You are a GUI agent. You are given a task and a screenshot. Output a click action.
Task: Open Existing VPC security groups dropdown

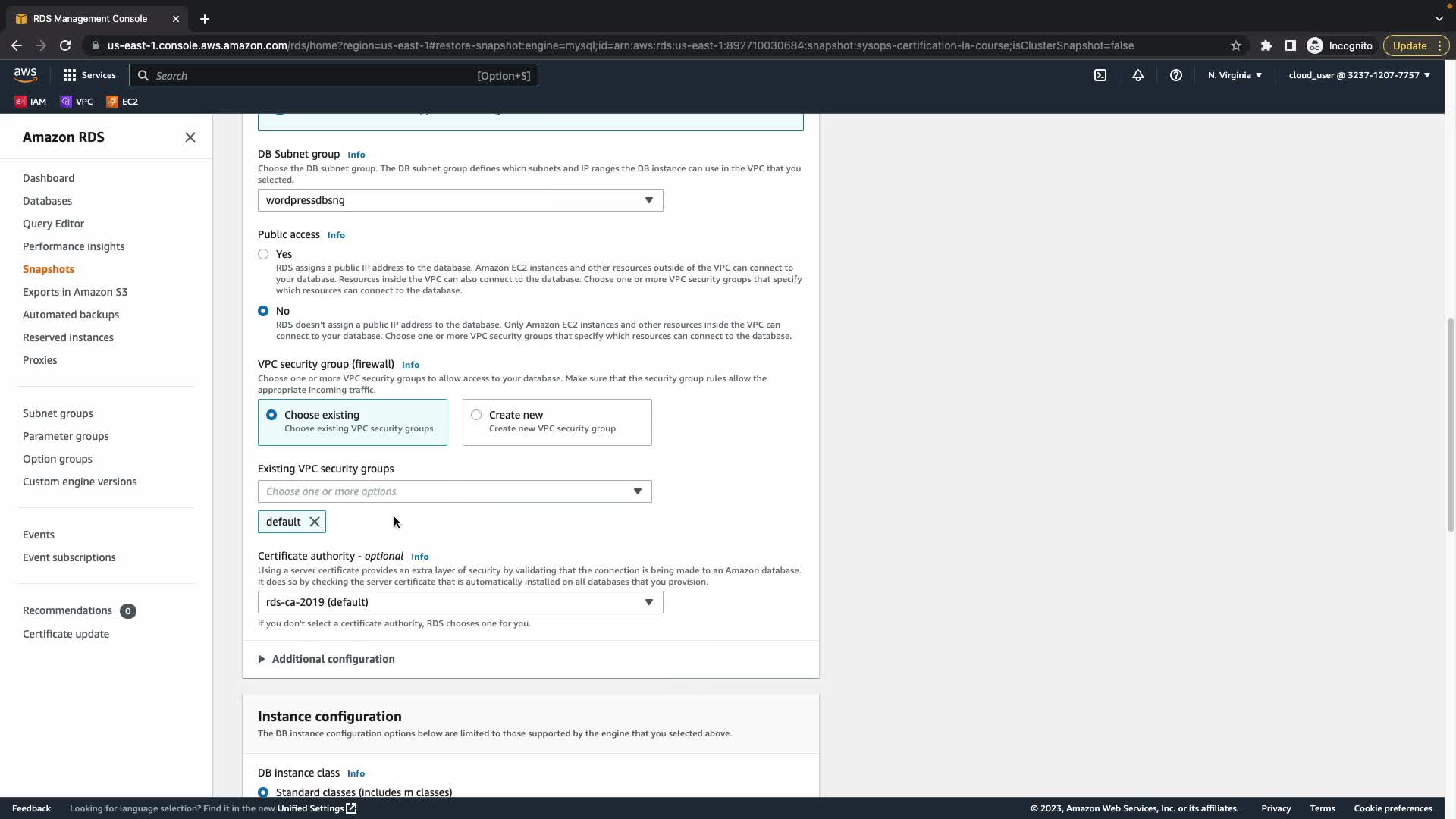pyautogui.click(x=454, y=491)
